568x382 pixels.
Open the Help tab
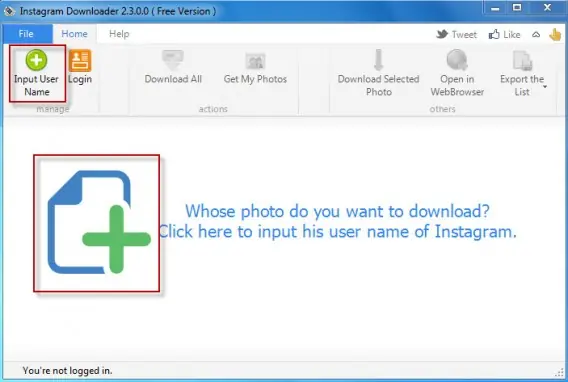(119, 34)
